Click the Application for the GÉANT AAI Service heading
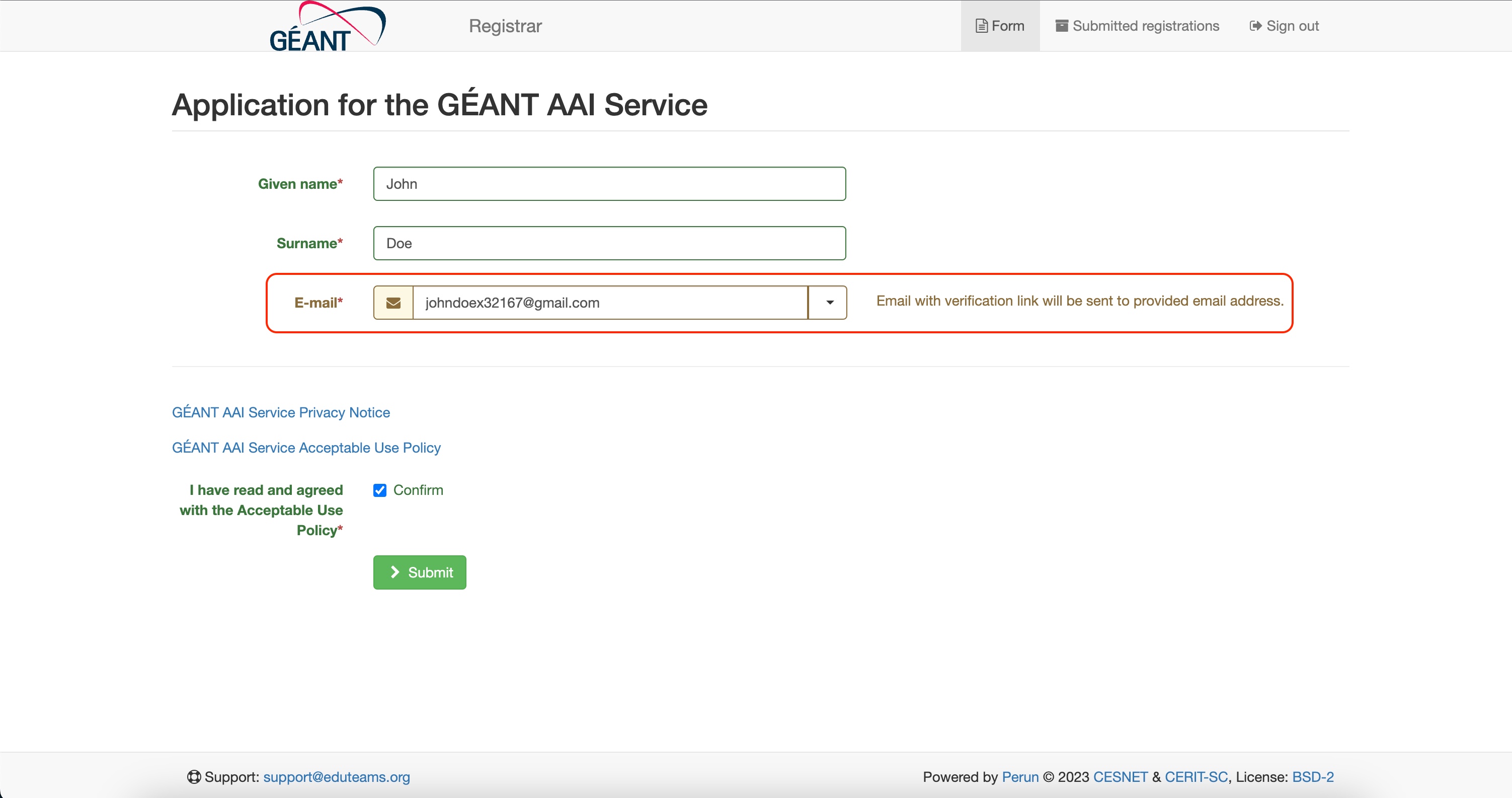1512x798 pixels. coord(440,105)
